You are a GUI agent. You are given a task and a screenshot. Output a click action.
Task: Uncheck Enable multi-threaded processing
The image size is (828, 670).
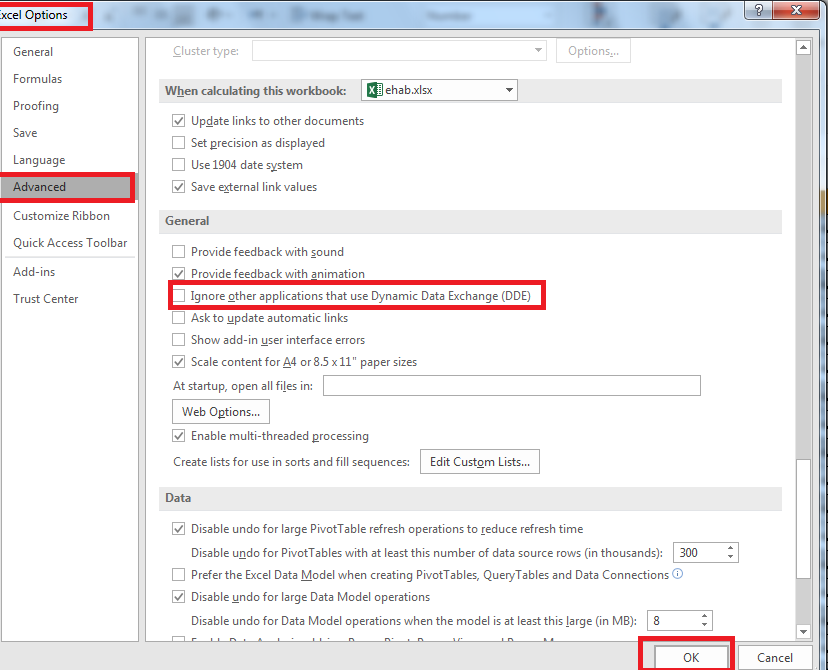(178, 436)
